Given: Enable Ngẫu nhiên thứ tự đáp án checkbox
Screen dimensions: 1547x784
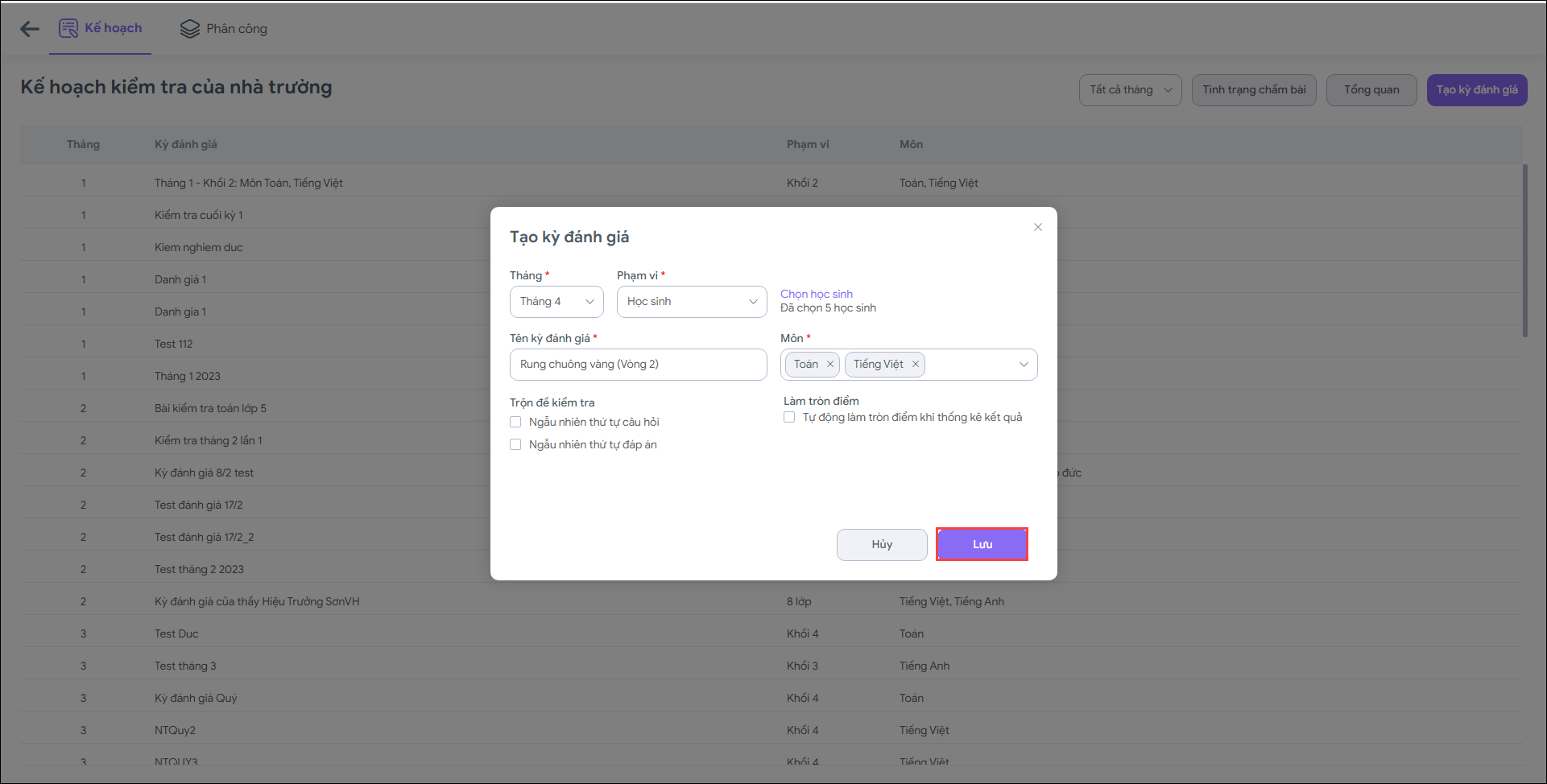Looking at the screenshot, I should (x=515, y=444).
